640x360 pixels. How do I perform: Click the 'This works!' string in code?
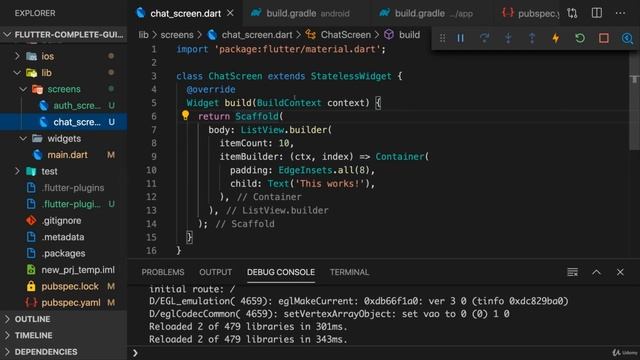tap(330, 183)
